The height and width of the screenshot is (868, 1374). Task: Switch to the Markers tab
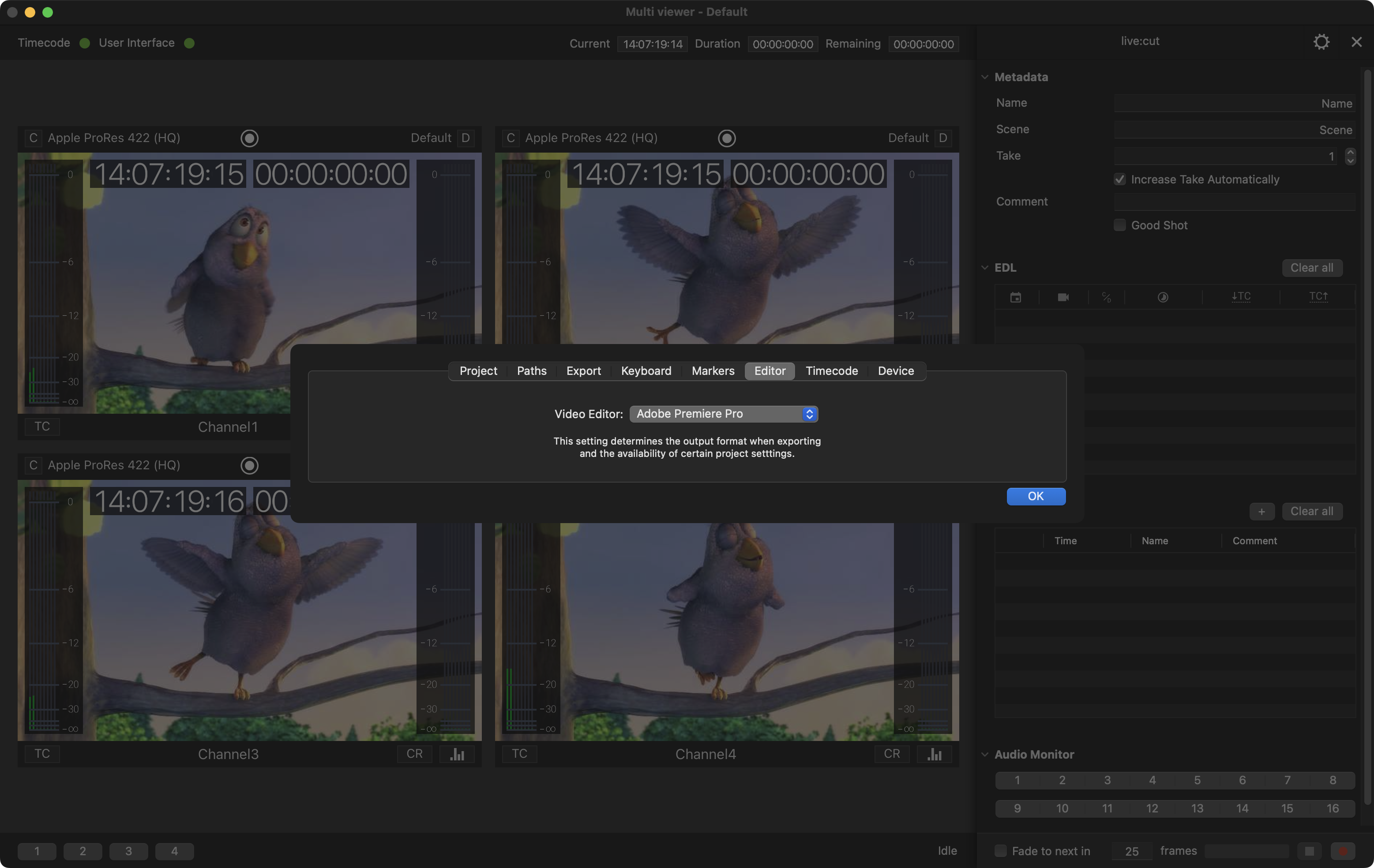pos(713,371)
